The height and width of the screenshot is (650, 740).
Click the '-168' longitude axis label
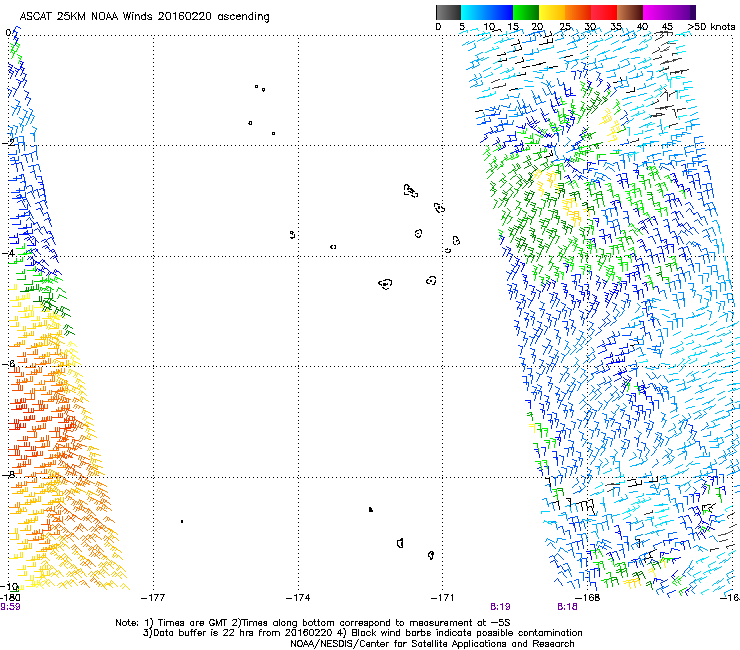[588, 598]
